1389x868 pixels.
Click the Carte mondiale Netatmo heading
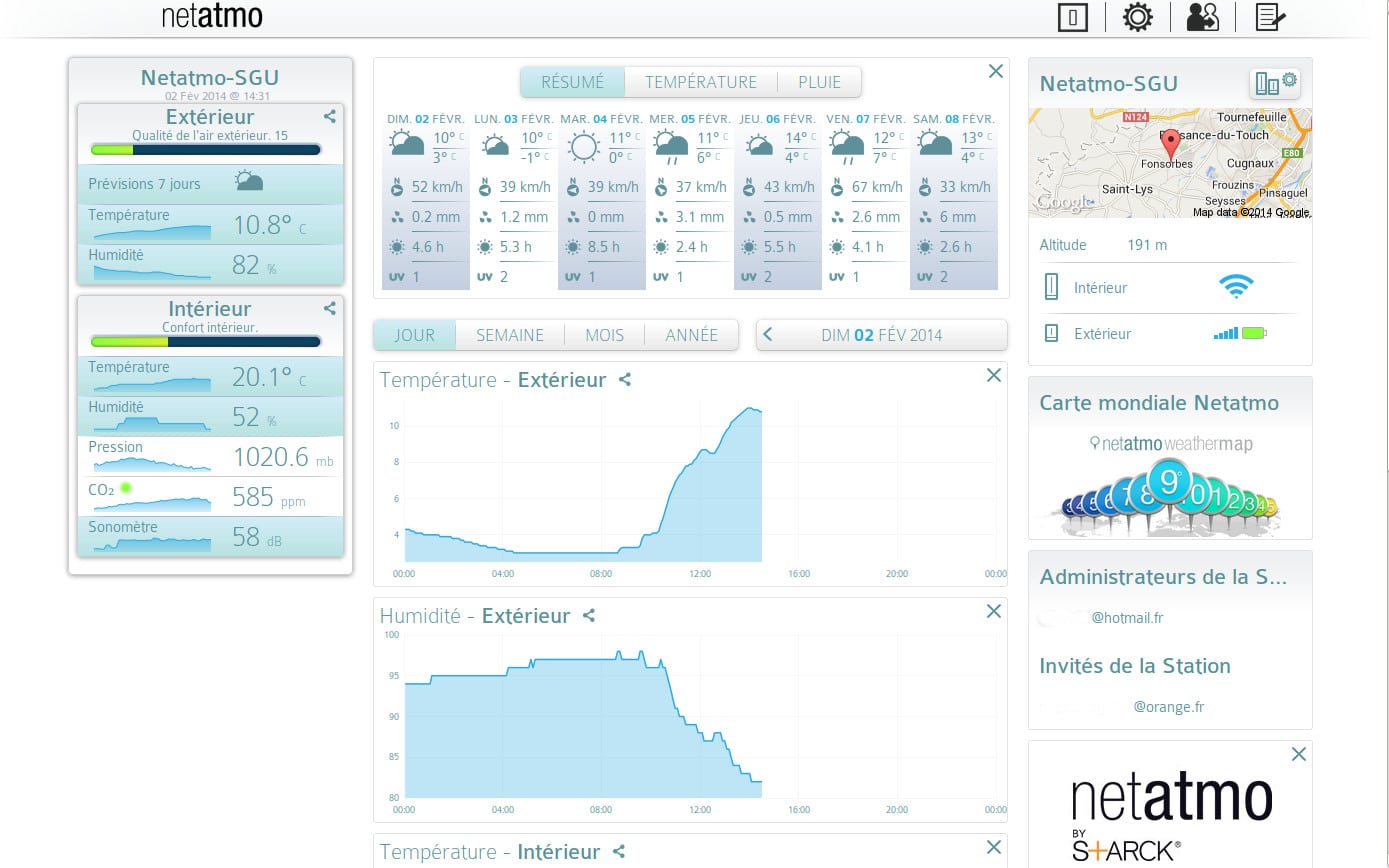point(1159,403)
